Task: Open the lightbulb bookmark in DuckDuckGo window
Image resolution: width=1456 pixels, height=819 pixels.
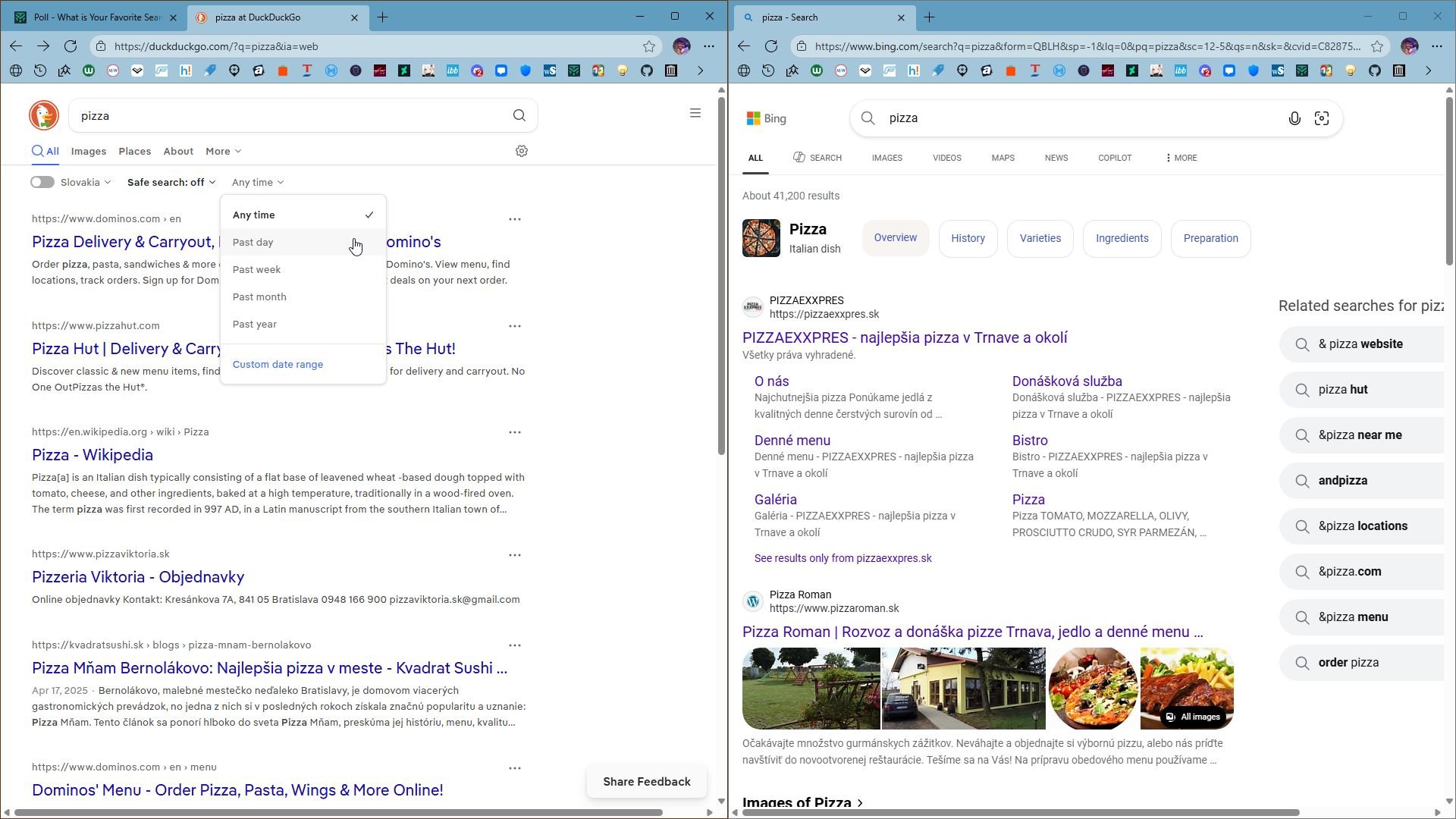Action: (x=623, y=71)
